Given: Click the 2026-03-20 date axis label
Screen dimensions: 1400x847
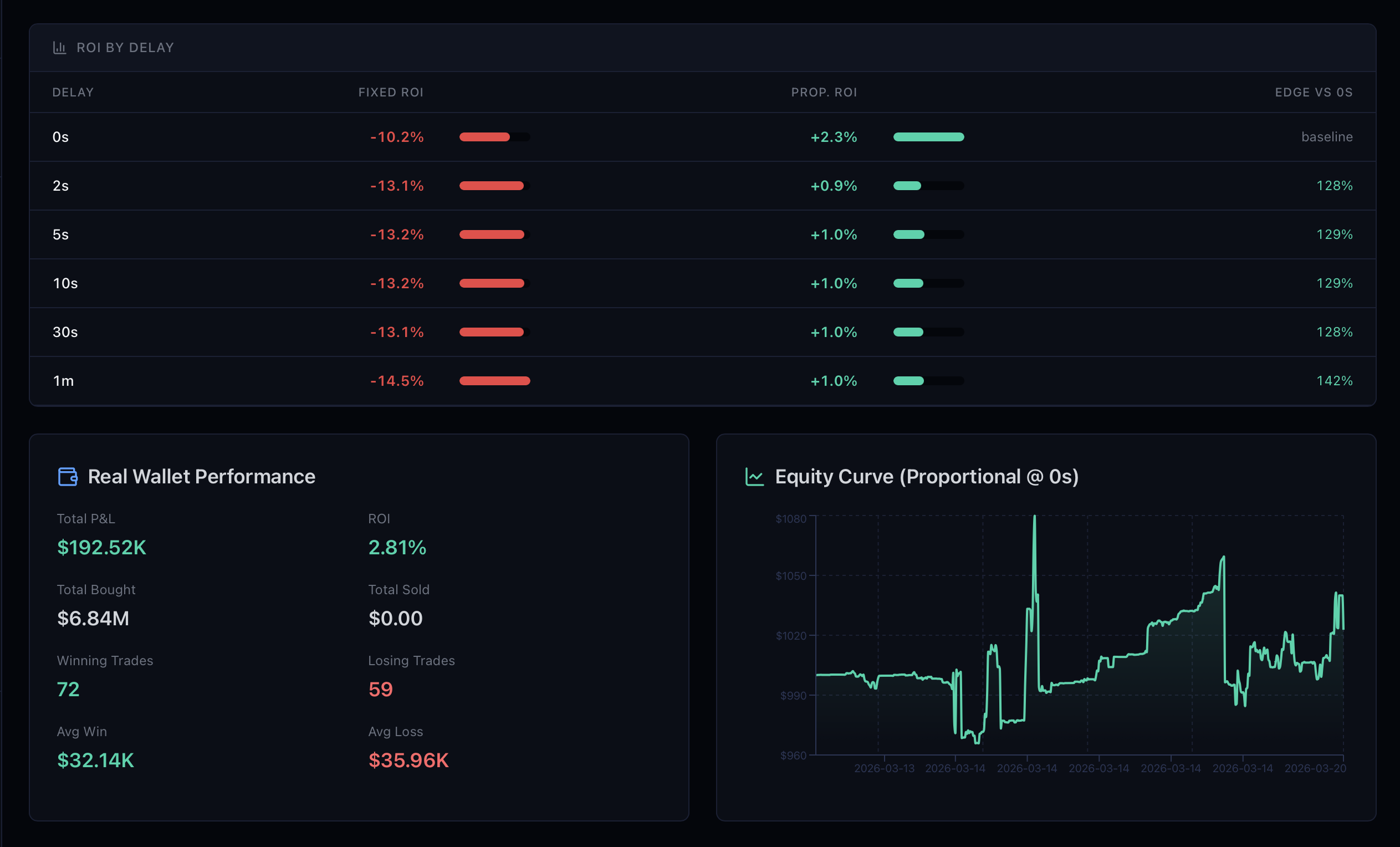Looking at the screenshot, I should (x=1315, y=768).
